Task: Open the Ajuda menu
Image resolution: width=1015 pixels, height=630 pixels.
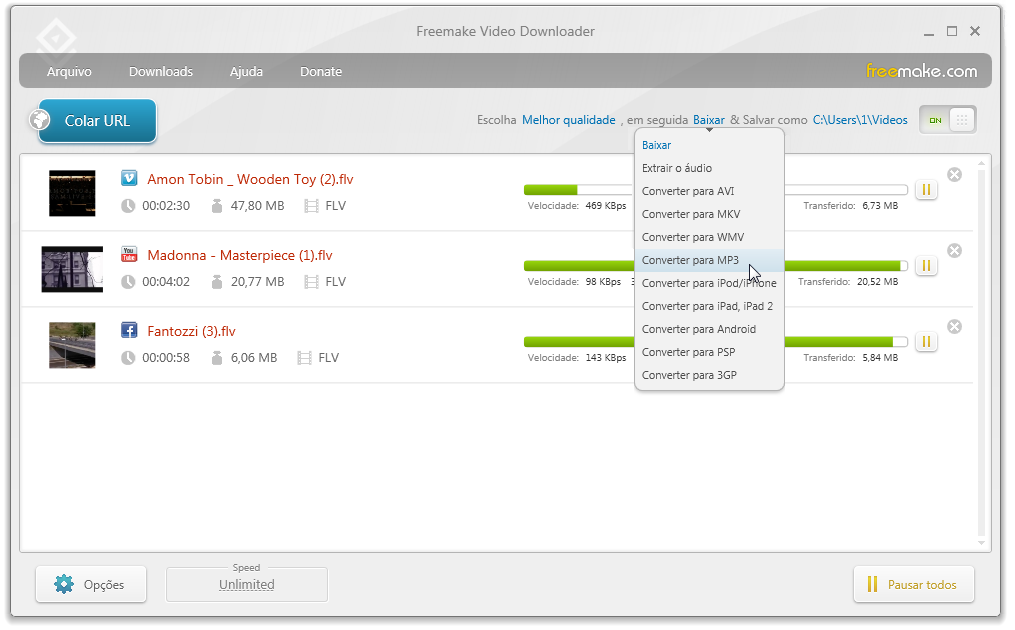Action: [x=246, y=71]
